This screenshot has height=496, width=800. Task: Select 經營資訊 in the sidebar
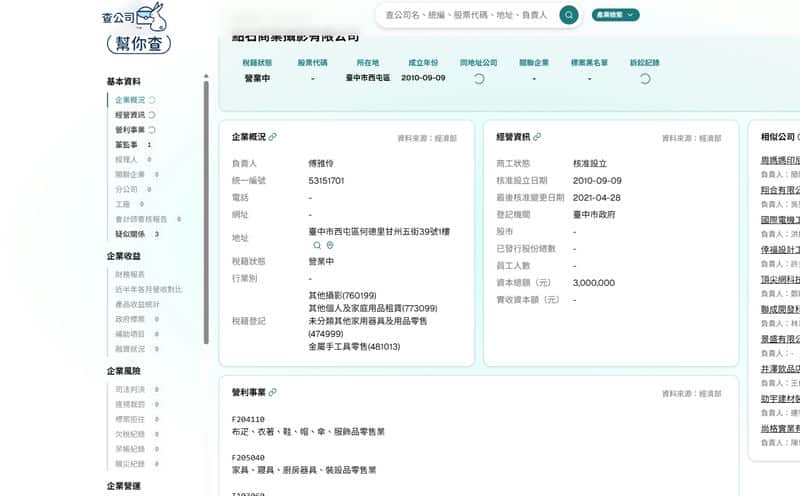(x=130, y=115)
